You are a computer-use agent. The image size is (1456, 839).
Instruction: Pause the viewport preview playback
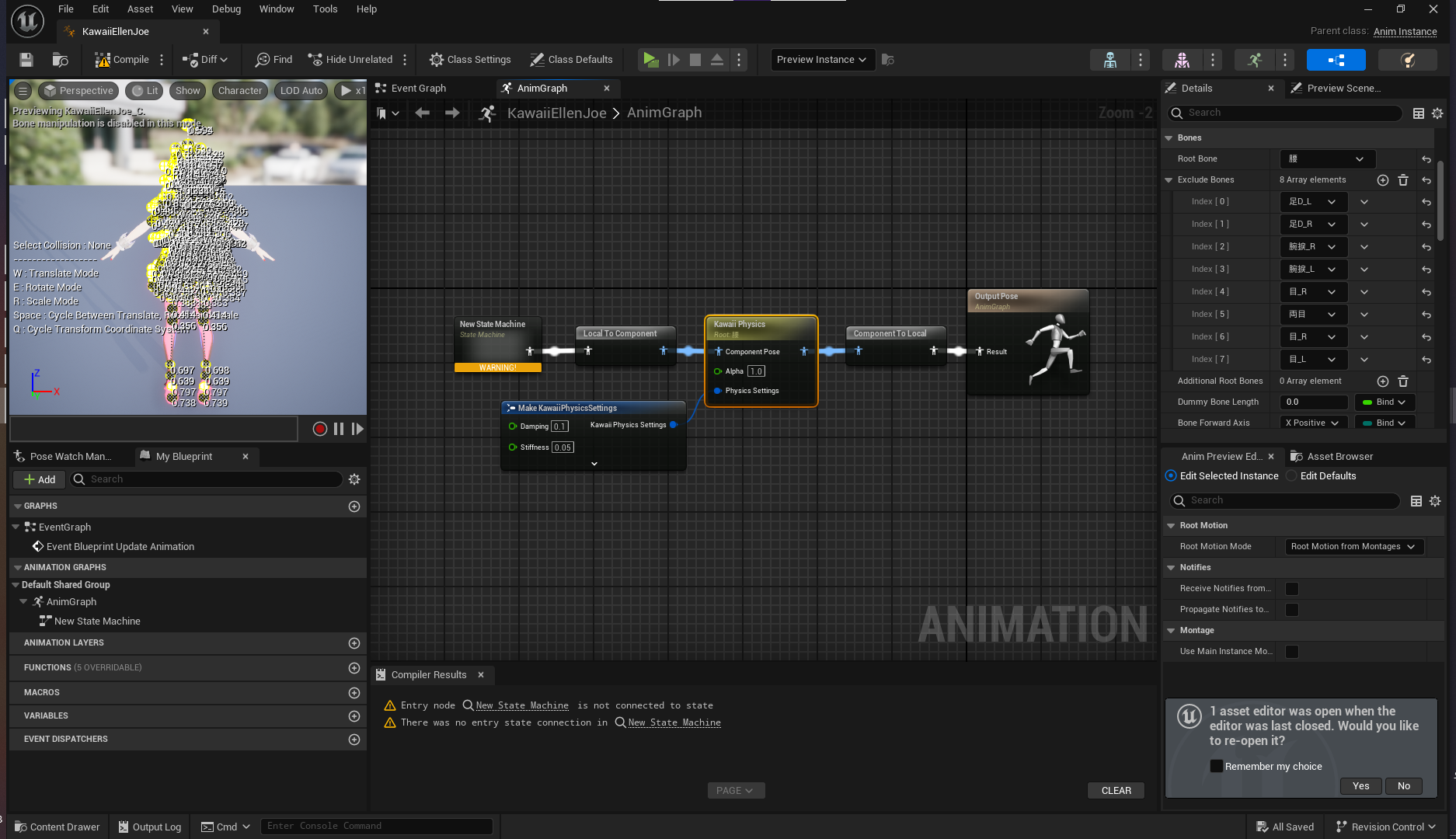point(339,429)
